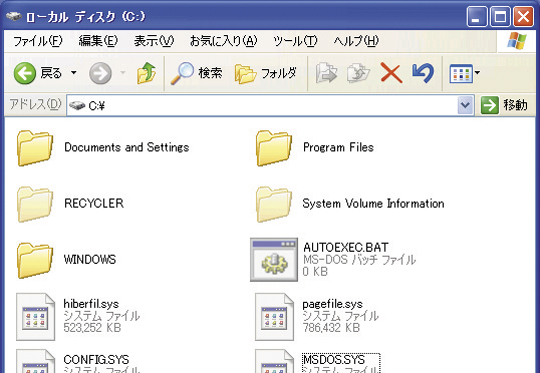The height and width of the screenshot is (373, 540).
Task: Minimize the ローカル ディスク (C:) window
Action: coord(477,16)
